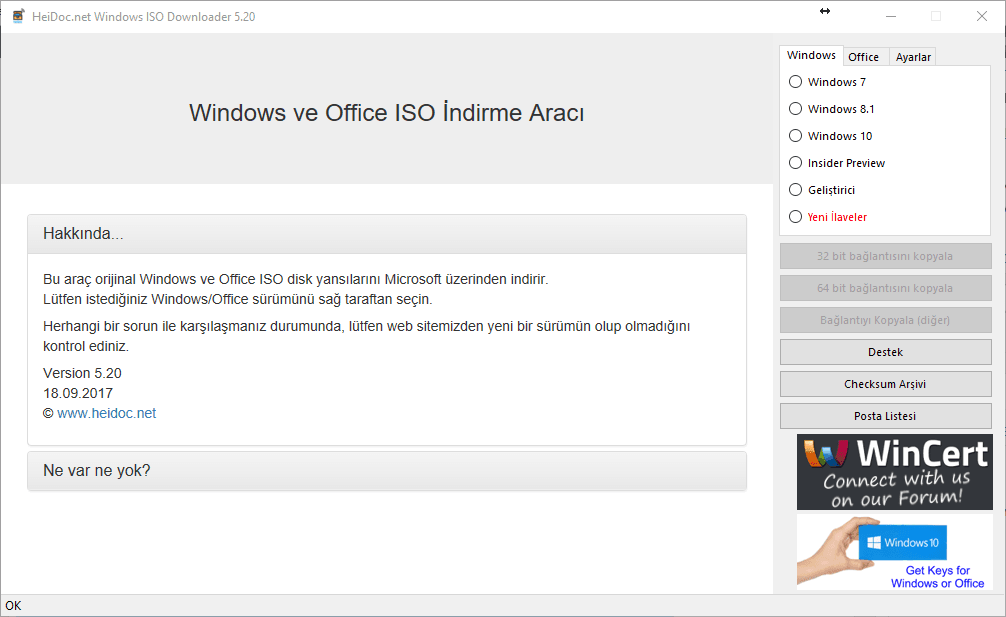Select the red Yeni İlaveler option
Viewport: 1006px width, 617px height.
pos(828,217)
